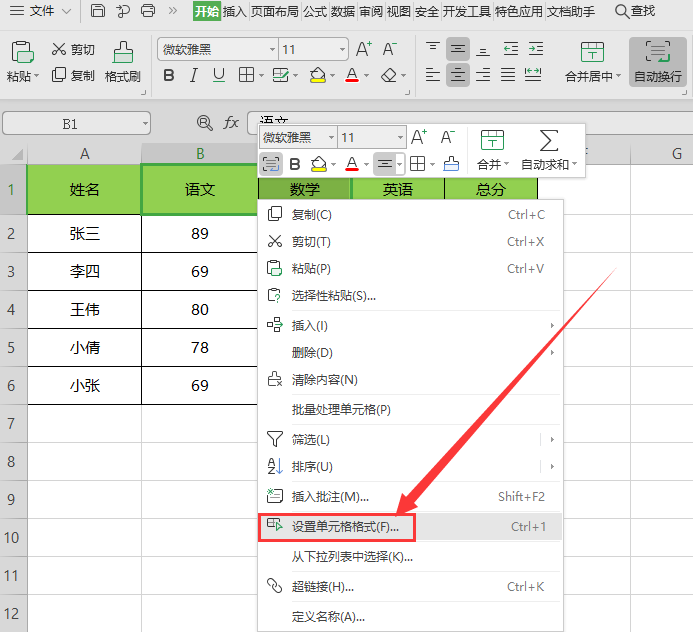Click the decrease indent icon
Image resolution: width=693 pixels, height=632 pixels.
pyautogui.click(x=510, y=49)
